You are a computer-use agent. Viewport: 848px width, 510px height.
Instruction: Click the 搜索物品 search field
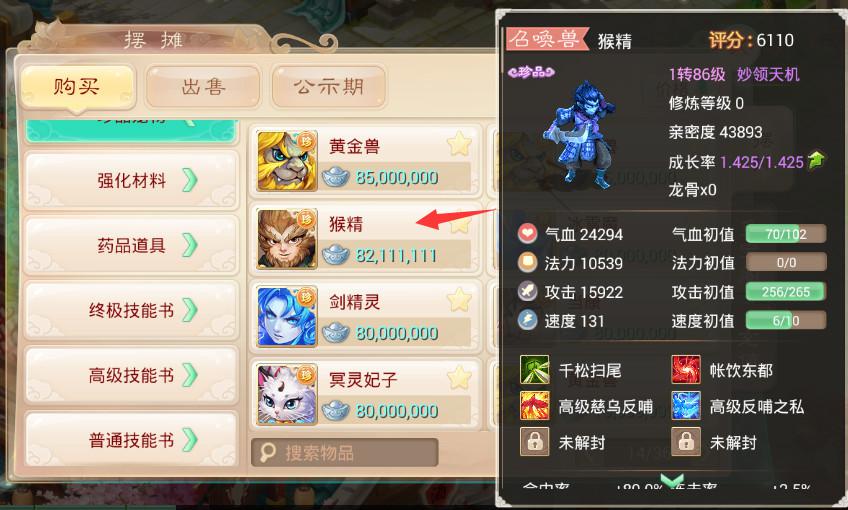pyautogui.click(x=344, y=452)
